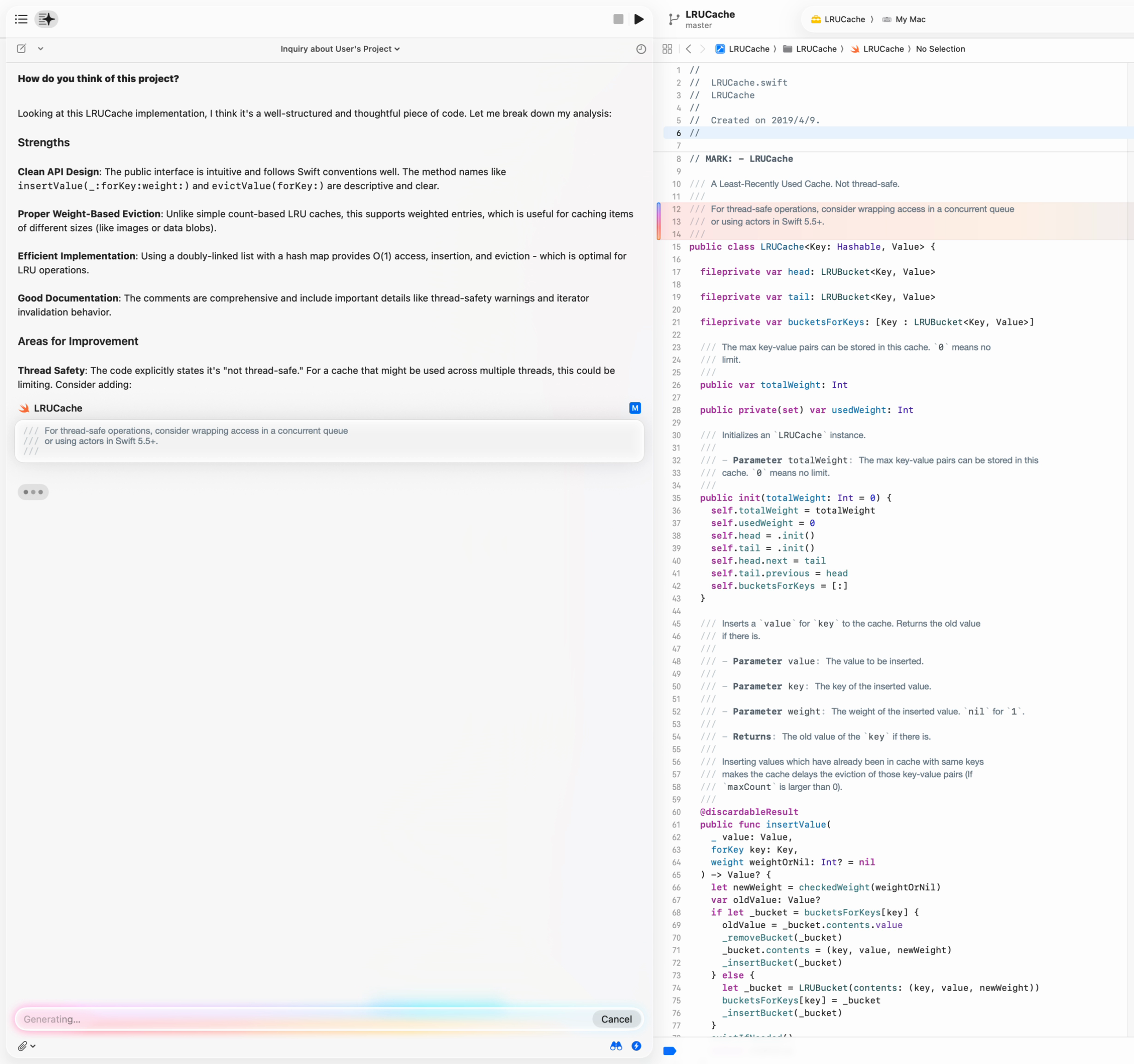Click line number 6 in gutter
Viewport: 1134px width, 1064px height.
click(x=678, y=133)
